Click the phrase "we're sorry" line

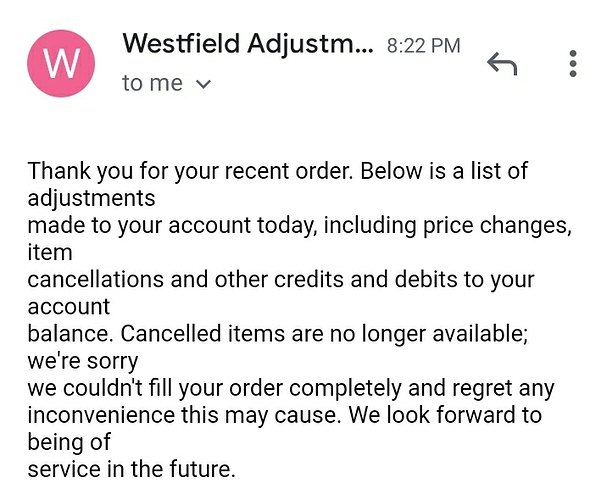click(83, 361)
